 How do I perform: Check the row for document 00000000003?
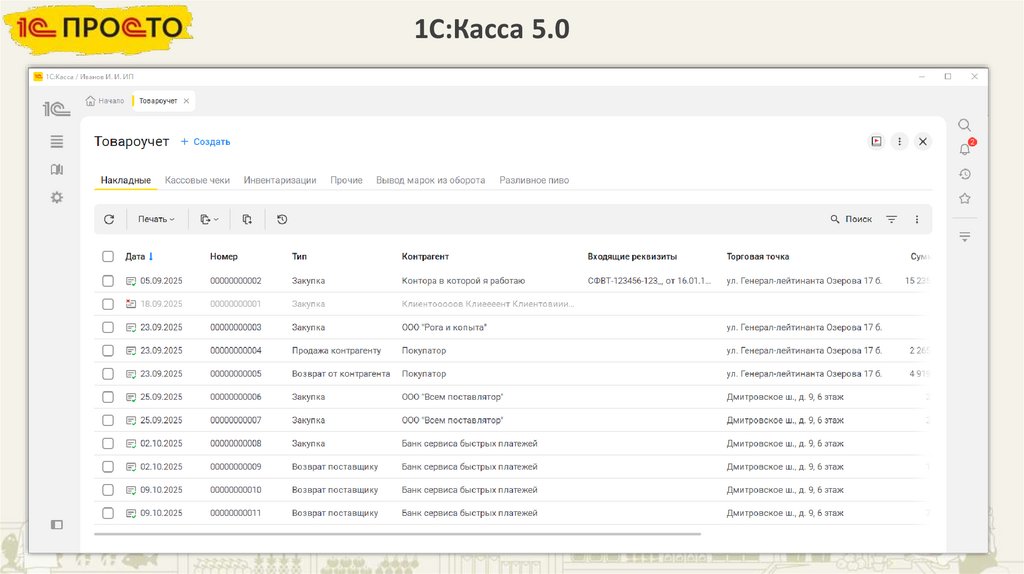click(108, 327)
